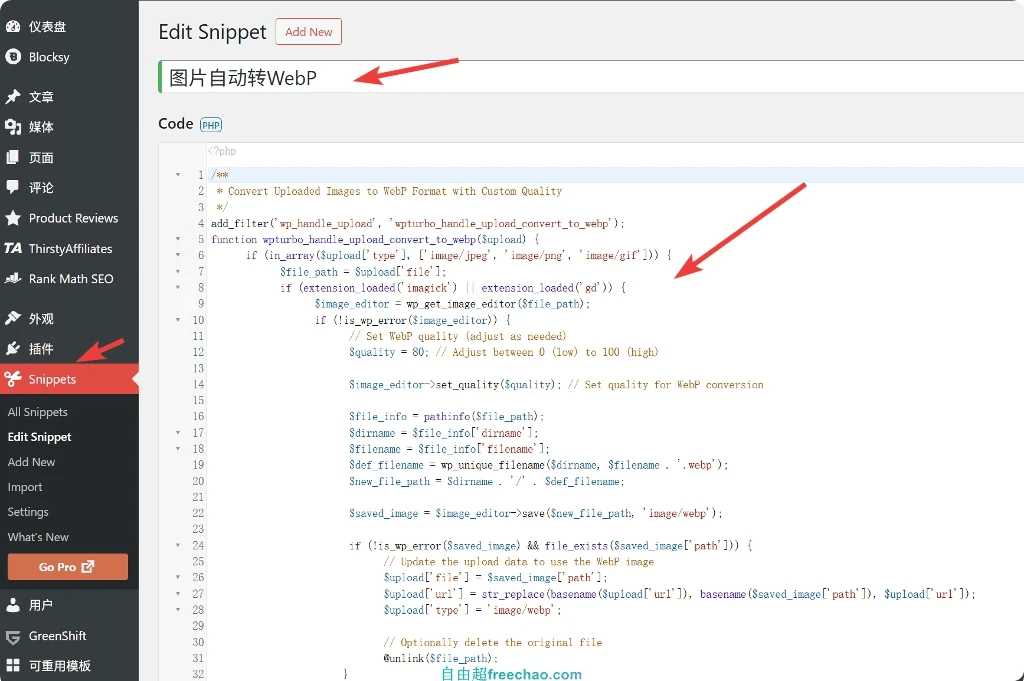The width and height of the screenshot is (1024, 681).
Task: Select Import in the Snippets submenu
Action: tap(25, 487)
